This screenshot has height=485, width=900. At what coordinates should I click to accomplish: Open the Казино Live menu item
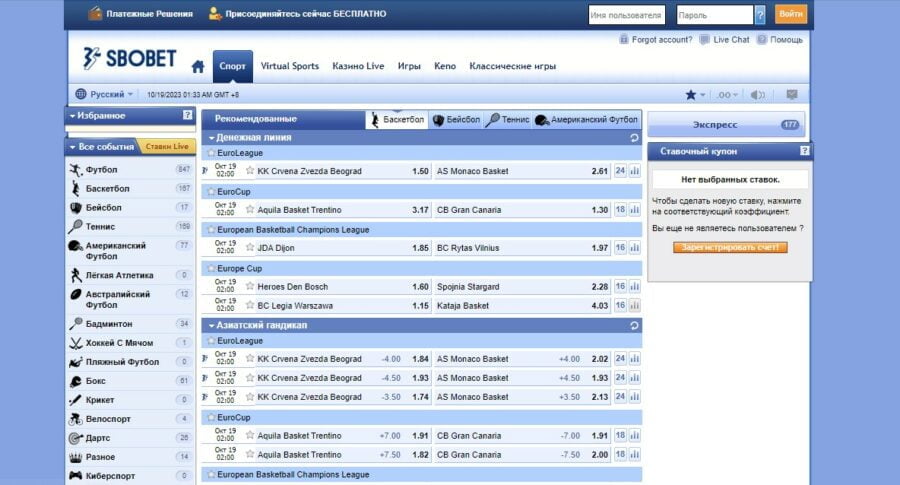coord(358,67)
